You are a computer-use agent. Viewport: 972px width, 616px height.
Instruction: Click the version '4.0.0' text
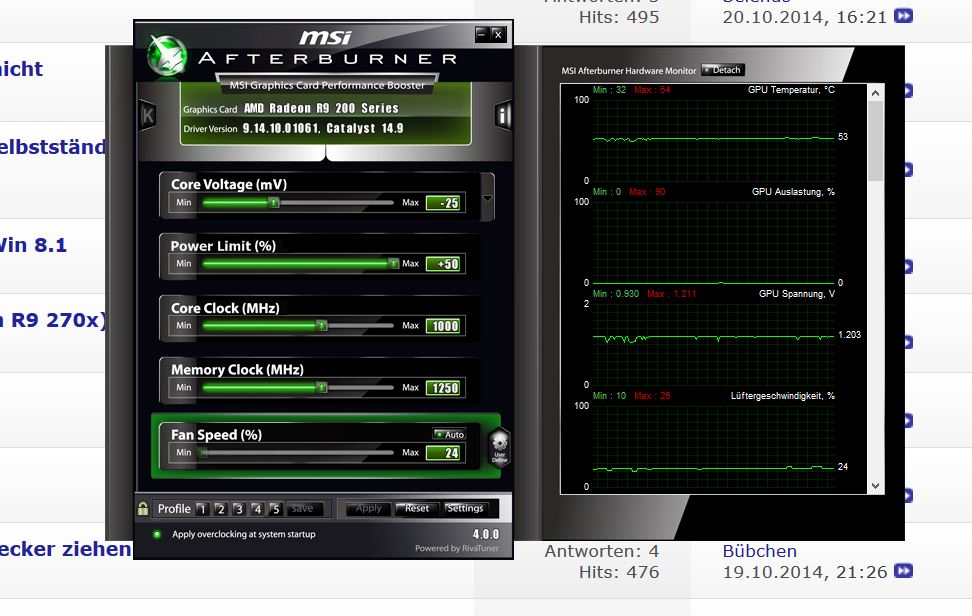coord(485,534)
